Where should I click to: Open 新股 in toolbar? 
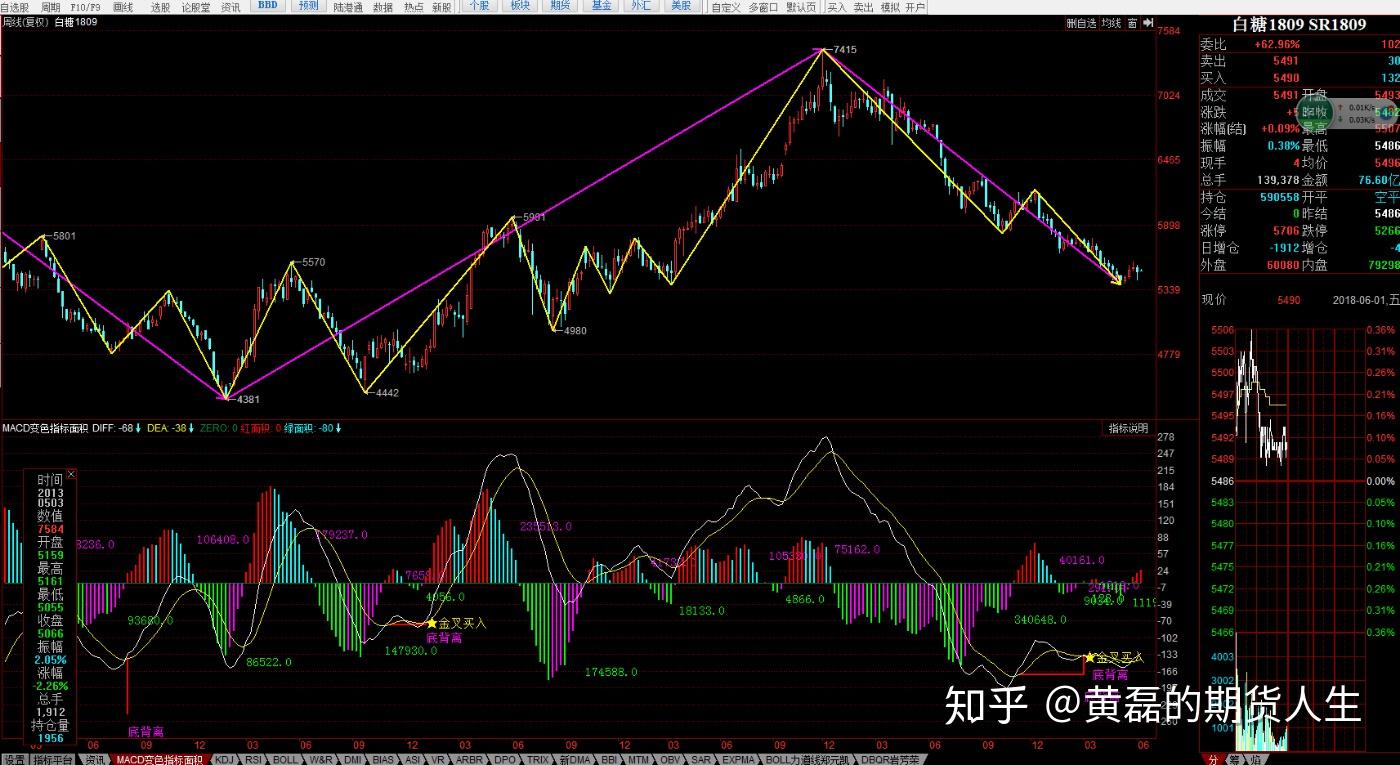click(442, 6)
